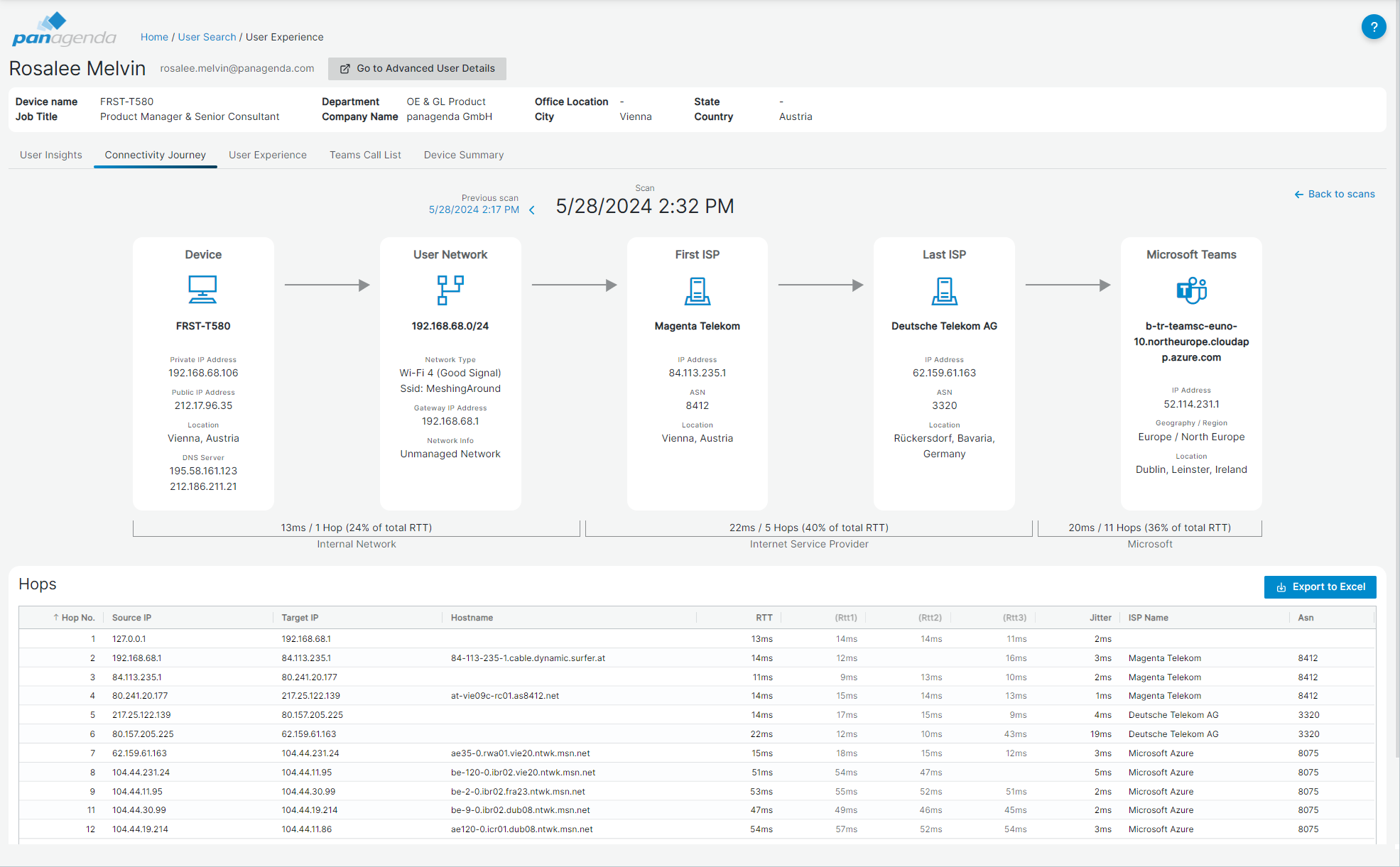This screenshot has height=867, width=1400.
Task: Click the Deutsche Telekom AG card title
Action: pos(944,326)
